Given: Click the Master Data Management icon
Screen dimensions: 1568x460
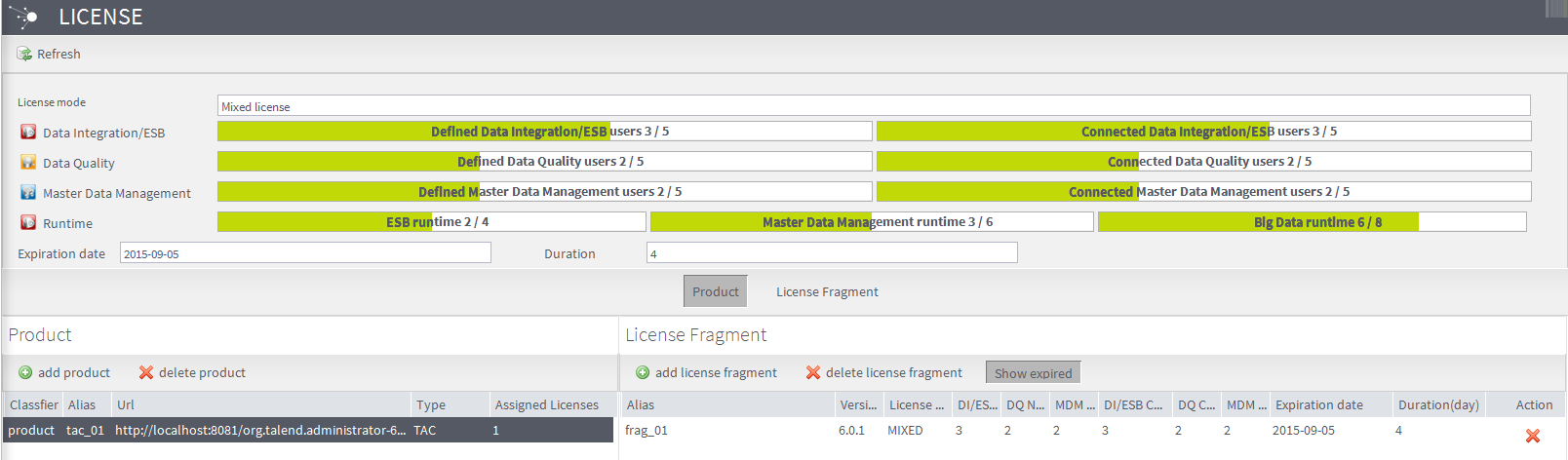Looking at the screenshot, I should [28, 193].
